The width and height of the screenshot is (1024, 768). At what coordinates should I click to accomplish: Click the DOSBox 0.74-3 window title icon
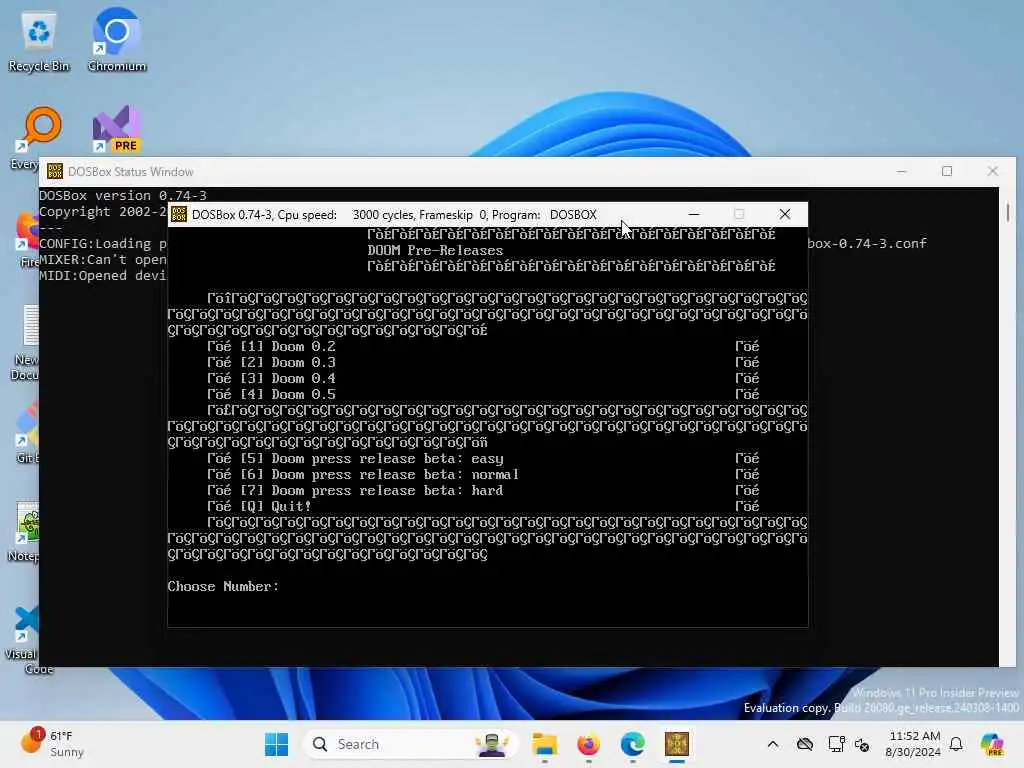tap(179, 214)
